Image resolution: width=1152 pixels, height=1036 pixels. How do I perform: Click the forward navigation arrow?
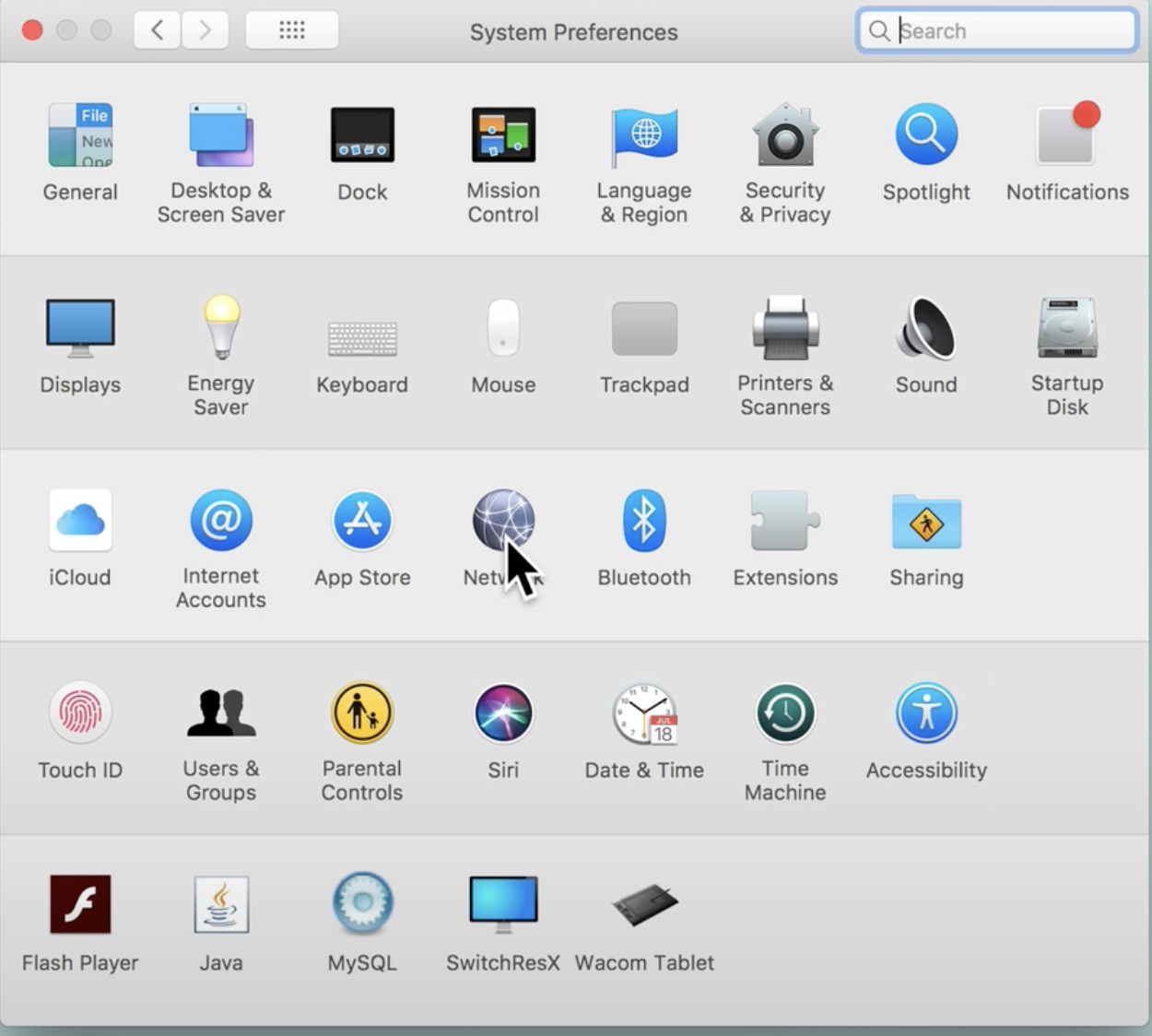(205, 30)
